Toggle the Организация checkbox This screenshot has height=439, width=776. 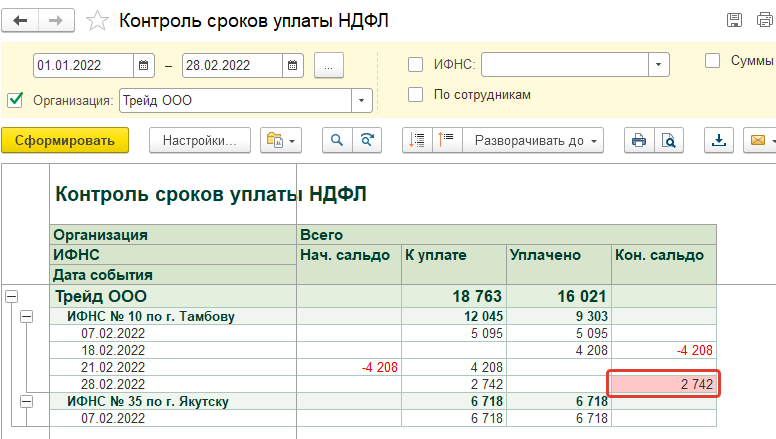[x=15, y=100]
